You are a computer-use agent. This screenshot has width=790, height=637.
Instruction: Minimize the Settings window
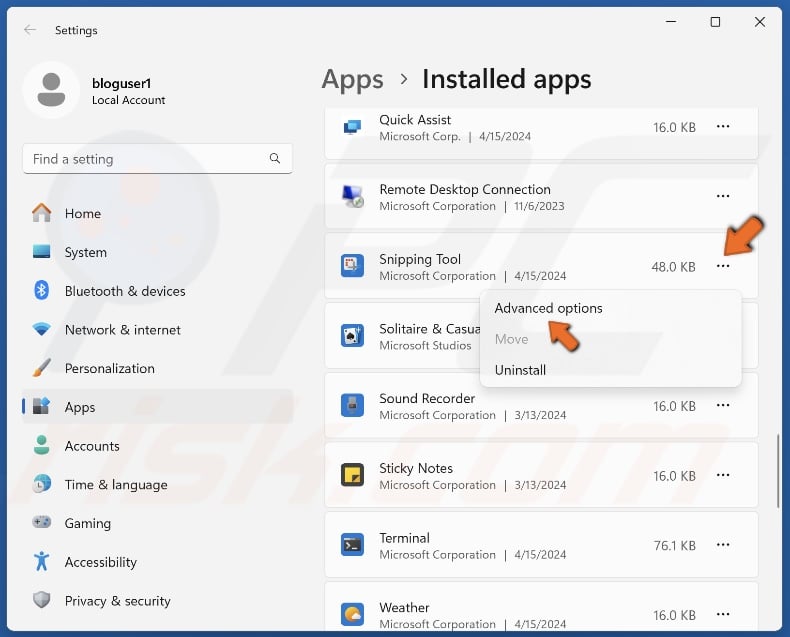click(671, 22)
